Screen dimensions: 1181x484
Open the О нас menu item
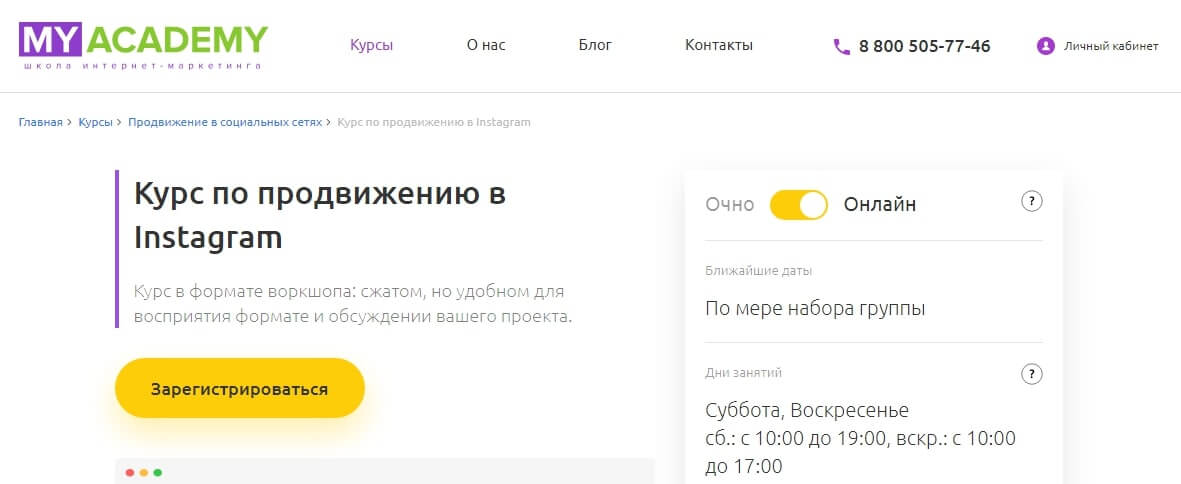click(486, 45)
